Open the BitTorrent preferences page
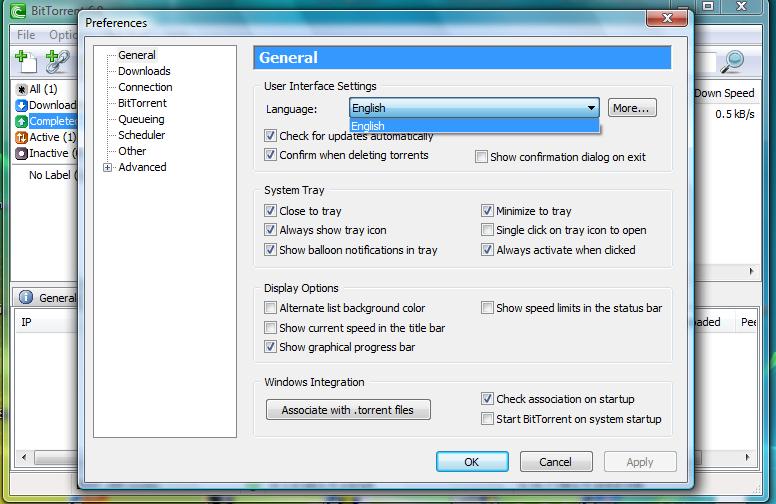This screenshot has width=776, height=504. [x=142, y=103]
